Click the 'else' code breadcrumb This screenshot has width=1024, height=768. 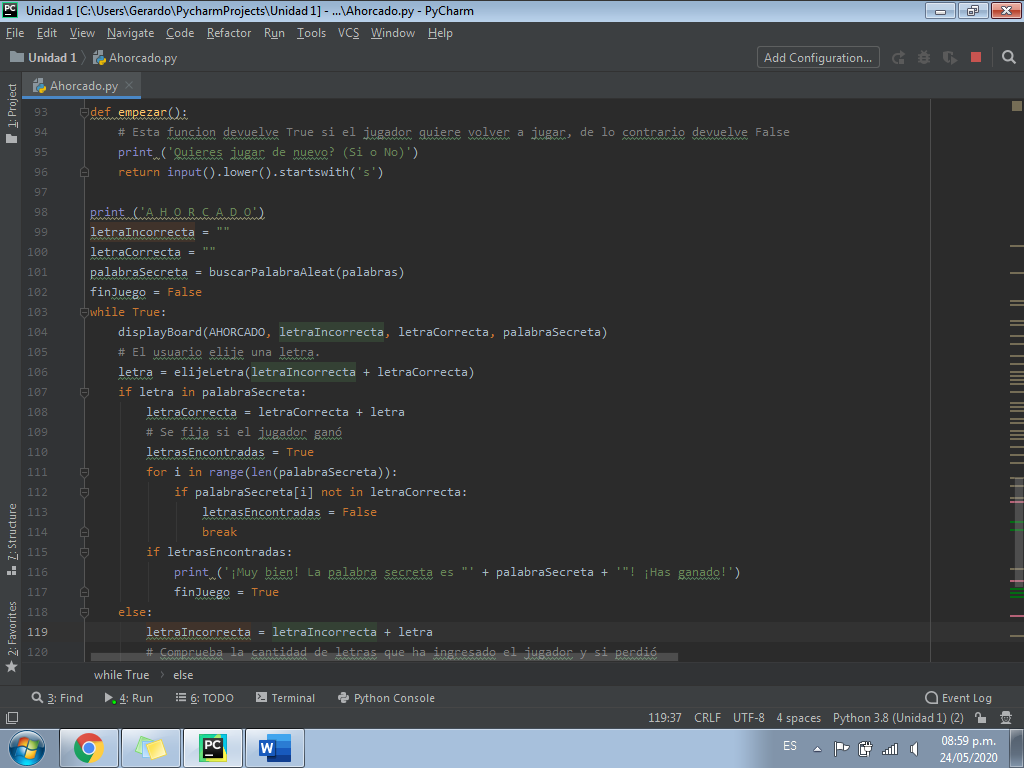pyautogui.click(x=183, y=675)
